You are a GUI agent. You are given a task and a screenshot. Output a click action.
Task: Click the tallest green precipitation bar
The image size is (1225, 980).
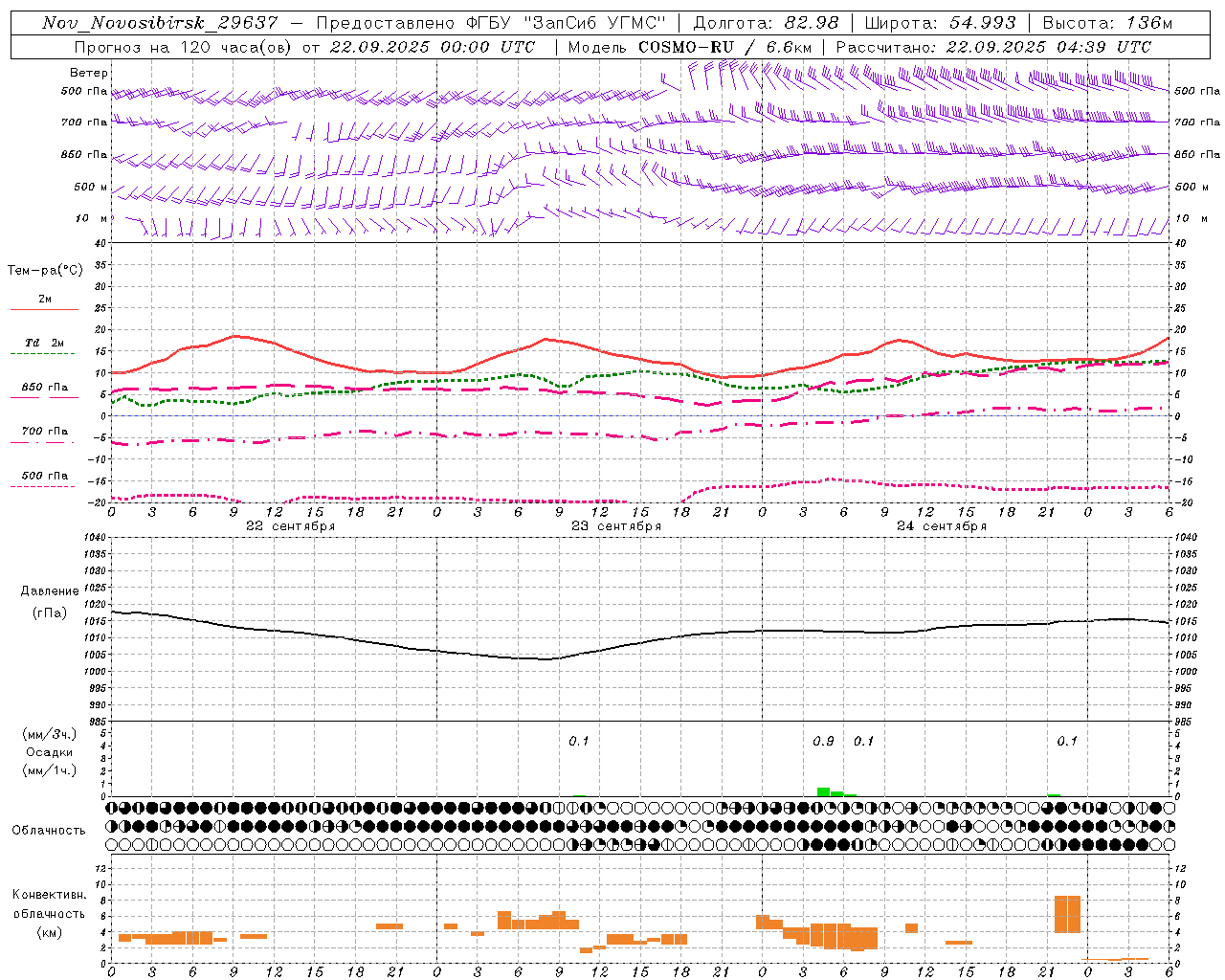(823, 792)
